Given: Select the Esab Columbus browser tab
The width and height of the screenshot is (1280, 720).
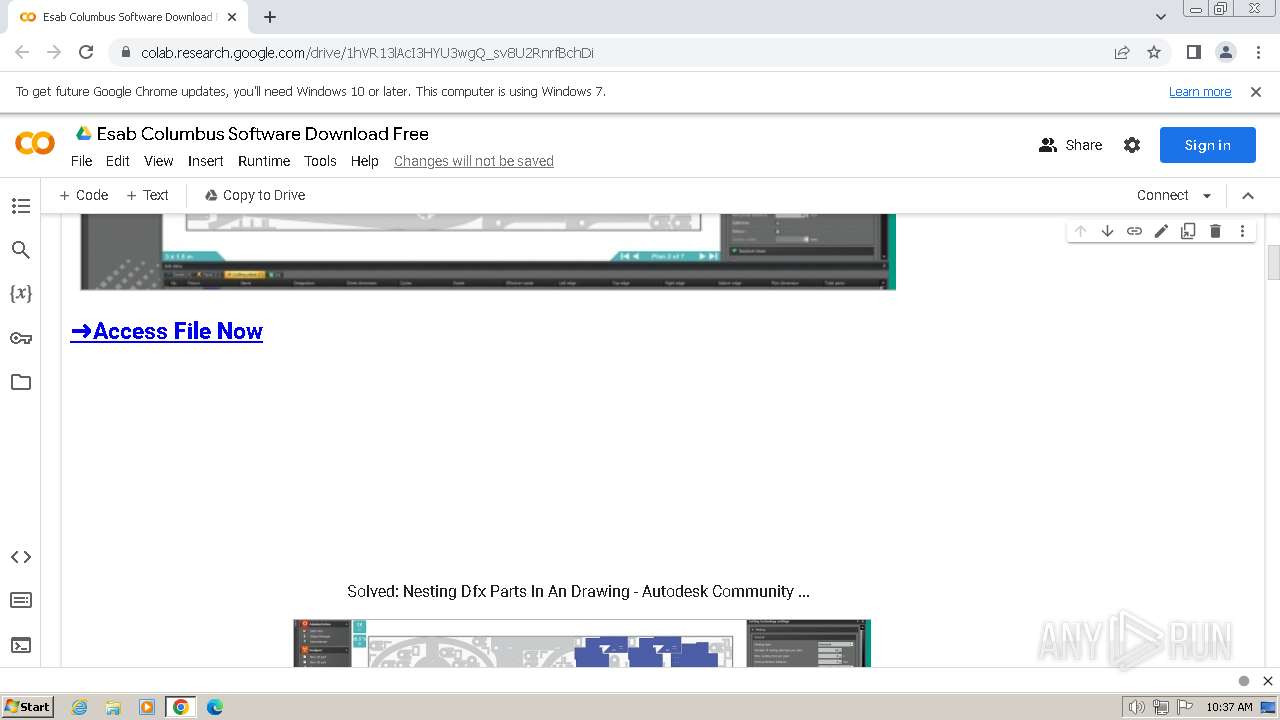Looking at the screenshot, I should [x=128, y=17].
